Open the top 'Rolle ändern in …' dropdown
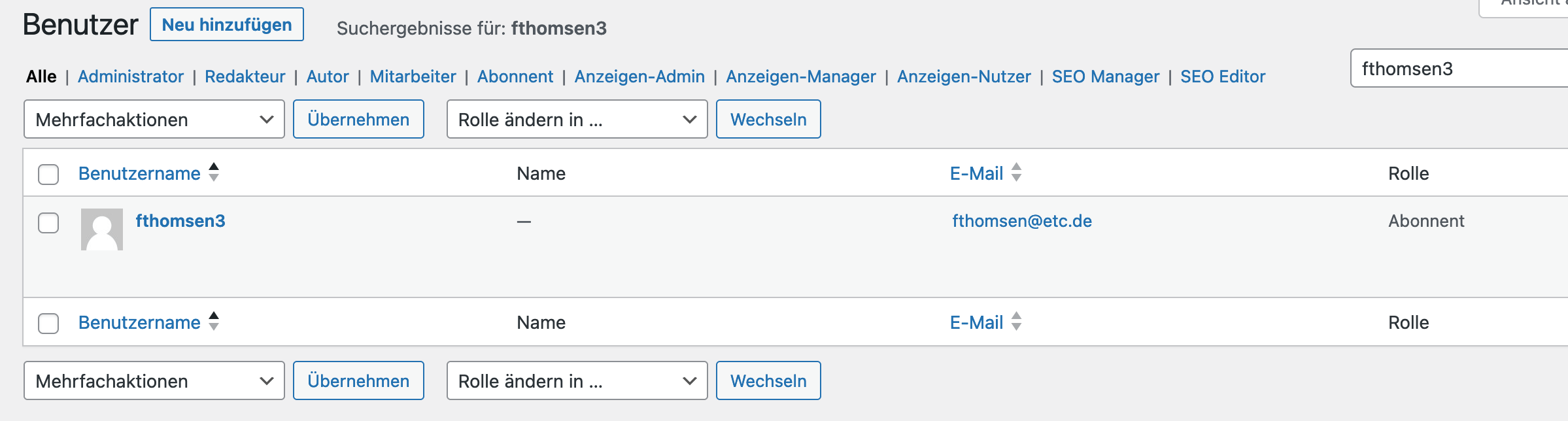1568x421 pixels. (577, 119)
